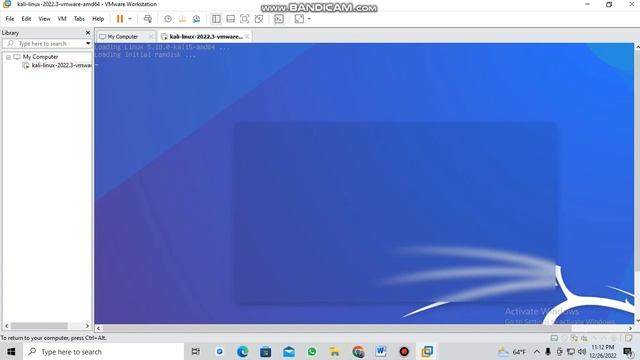Open the Windows Start menu
Screen dimensions: 640x360
(x=11, y=351)
